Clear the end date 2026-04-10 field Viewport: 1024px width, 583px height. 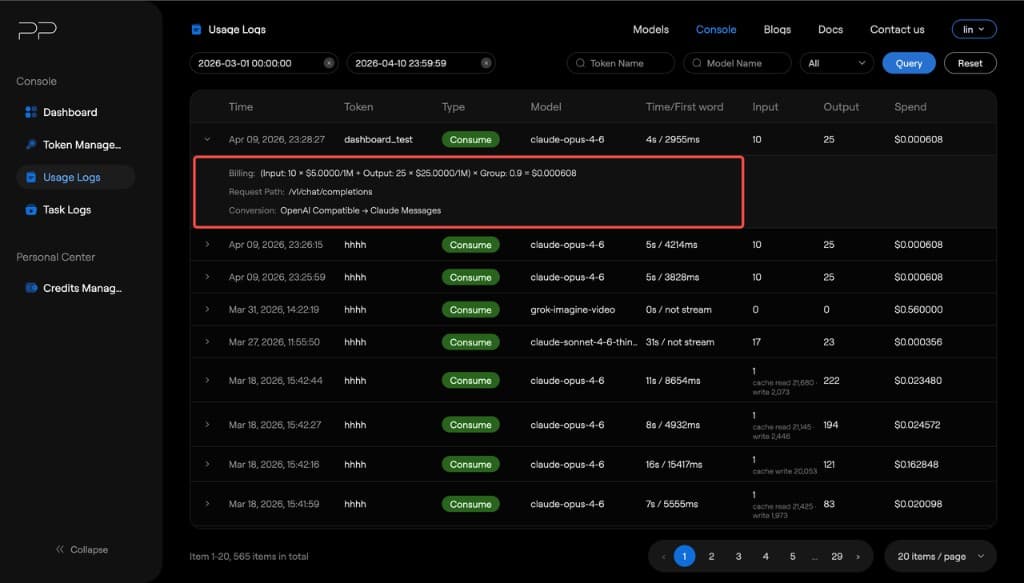click(486, 63)
